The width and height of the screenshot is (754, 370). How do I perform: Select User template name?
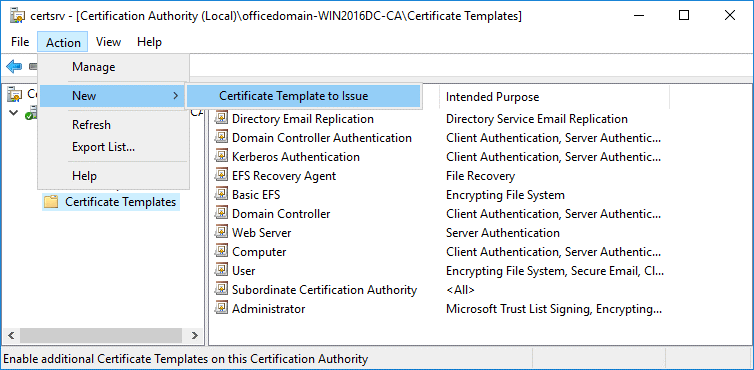point(243,270)
